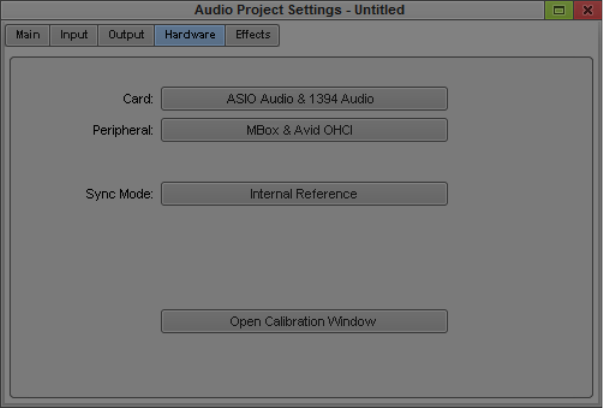Image resolution: width=603 pixels, height=408 pixels.
Task: Switch to the Main tab
Action: (28, 35)
